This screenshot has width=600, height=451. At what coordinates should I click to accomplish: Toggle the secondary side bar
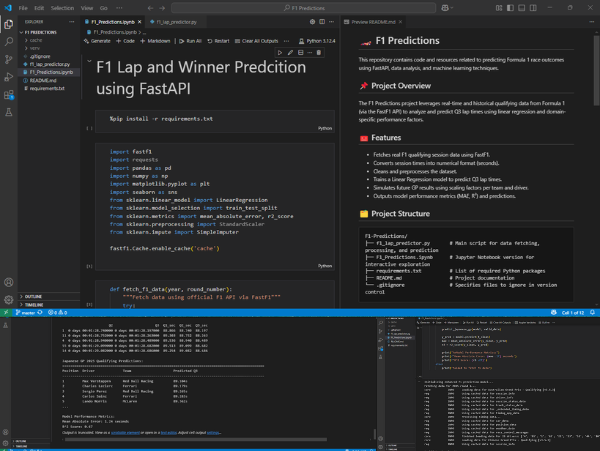point(533,8)
